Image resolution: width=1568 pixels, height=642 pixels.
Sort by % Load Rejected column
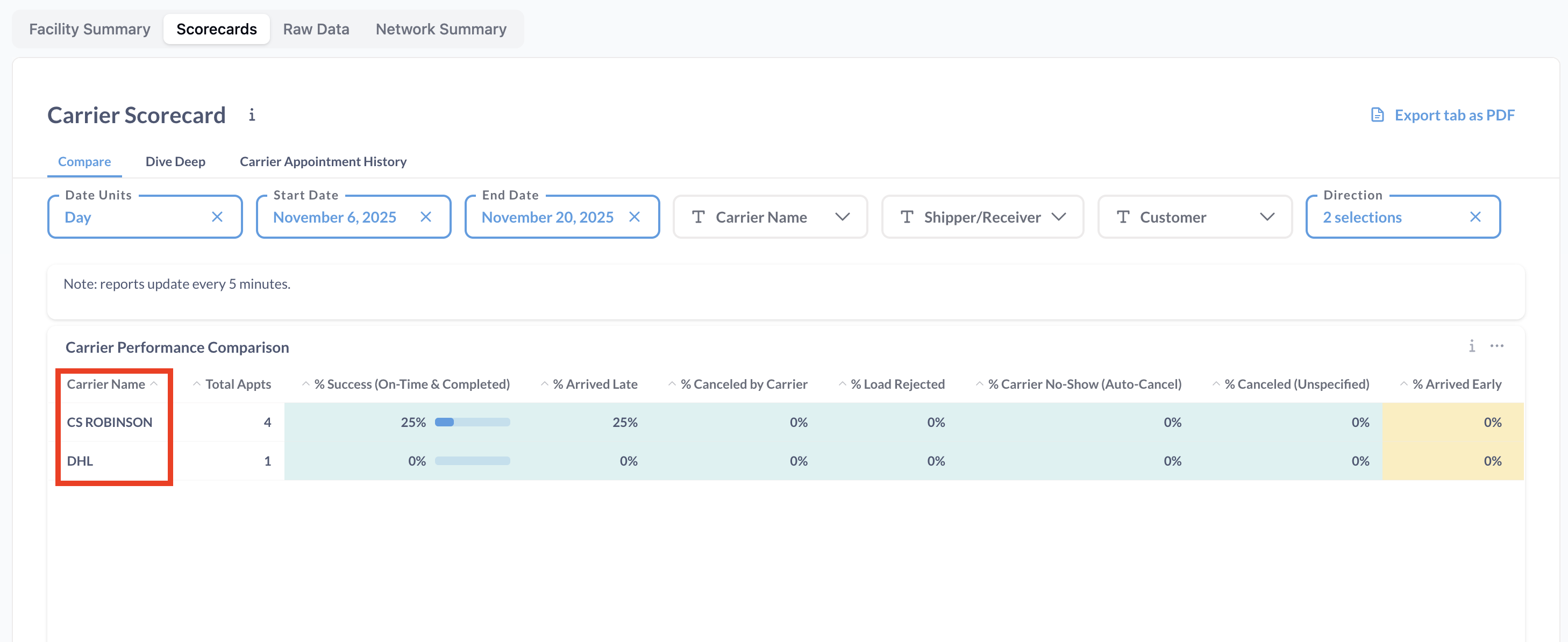pyautogui.click(x=892, y=384)
